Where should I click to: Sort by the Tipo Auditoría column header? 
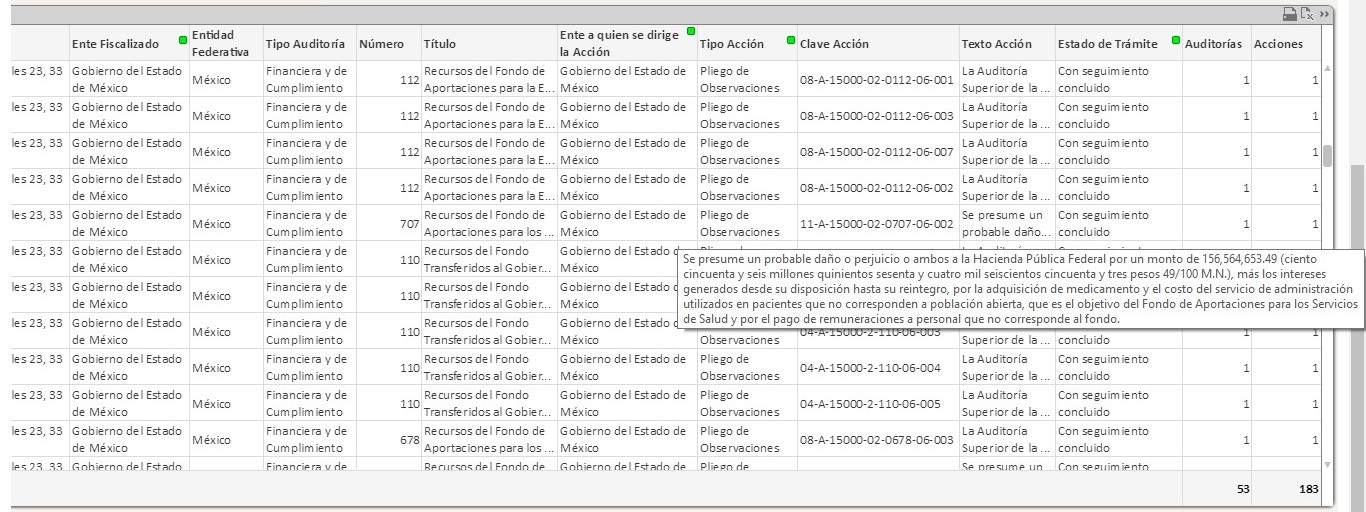(305, 44)
